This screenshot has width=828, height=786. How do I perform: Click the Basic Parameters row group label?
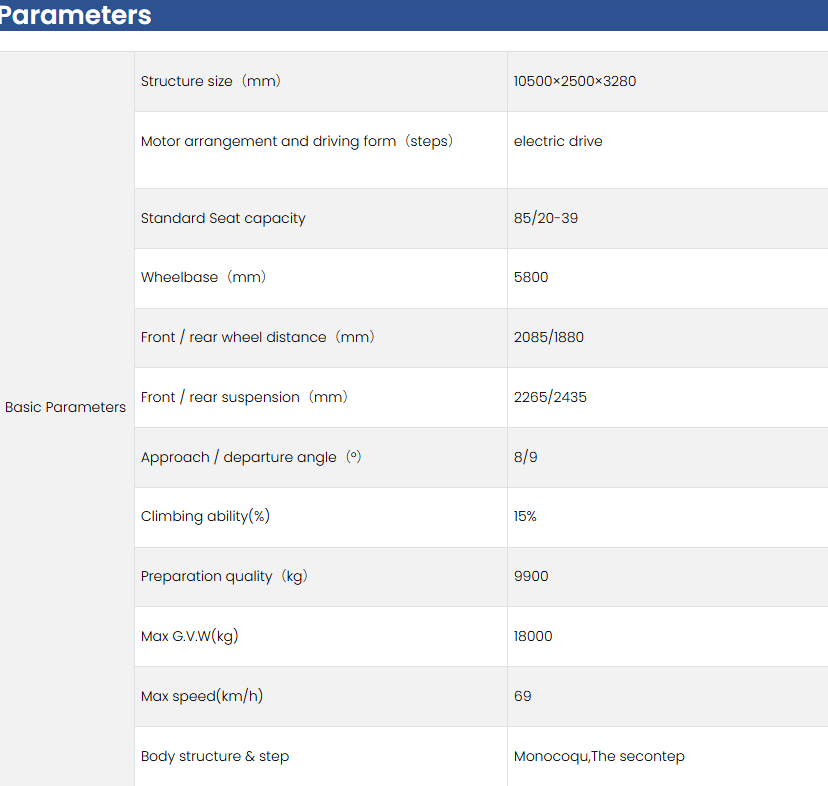click(x=65, y=407)
